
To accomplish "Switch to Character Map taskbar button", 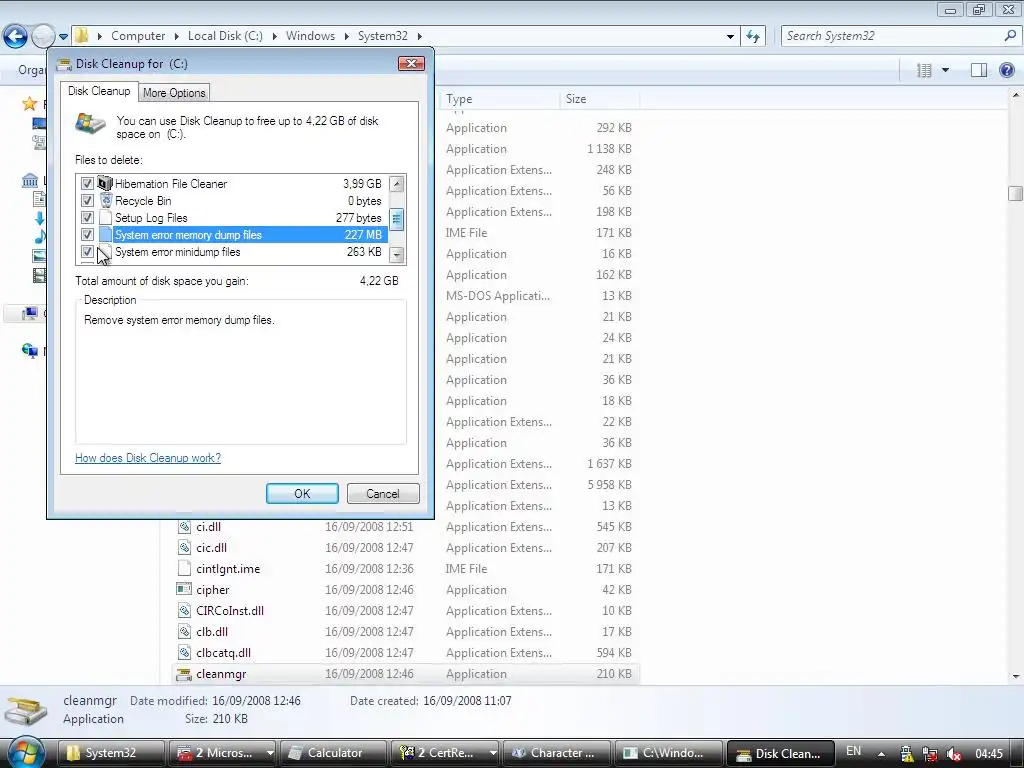I will tap(558, 753).
